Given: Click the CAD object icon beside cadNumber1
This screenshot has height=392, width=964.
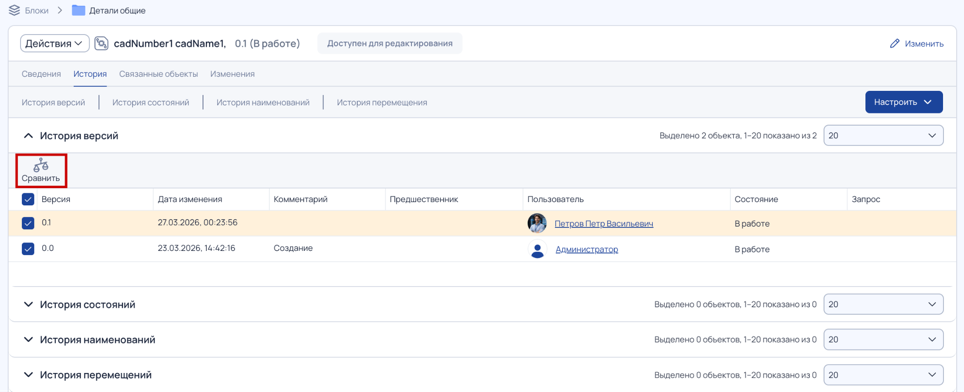Looking at the screenshot, I should pyautogui.click(x=101, y=44).
